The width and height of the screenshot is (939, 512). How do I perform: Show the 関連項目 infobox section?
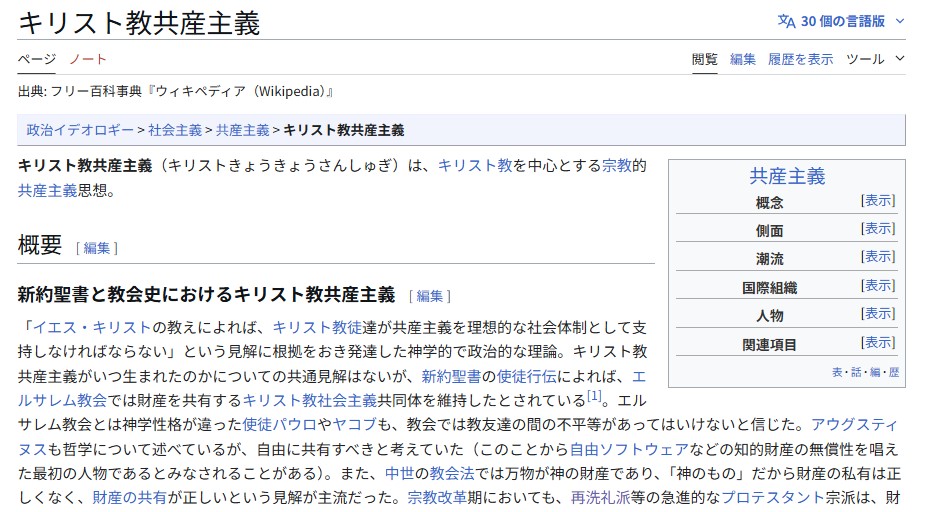(x=878, y=342)
